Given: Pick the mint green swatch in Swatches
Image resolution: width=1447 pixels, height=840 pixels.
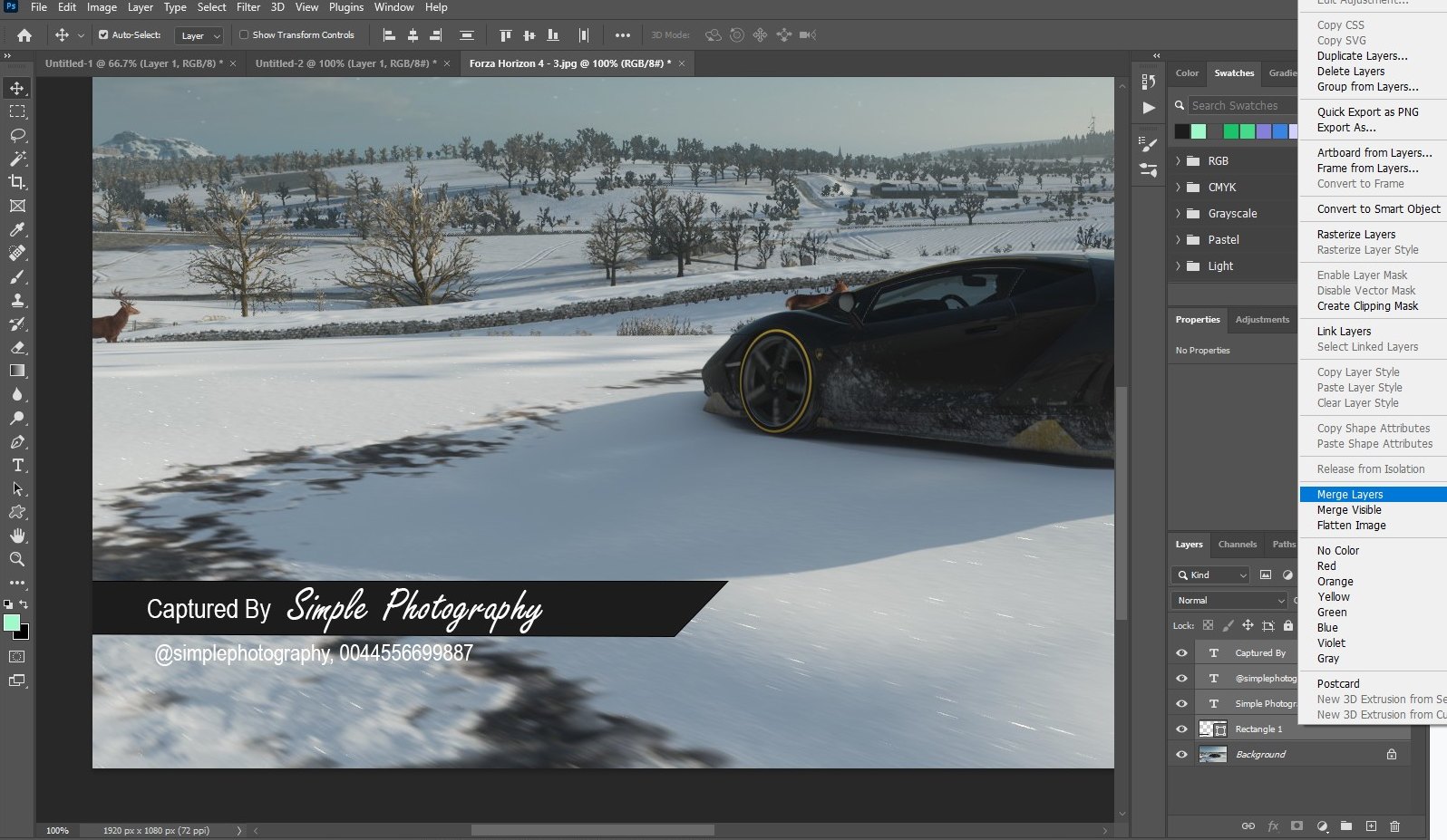Looking at the screenshot, I should pos(1199,131).
